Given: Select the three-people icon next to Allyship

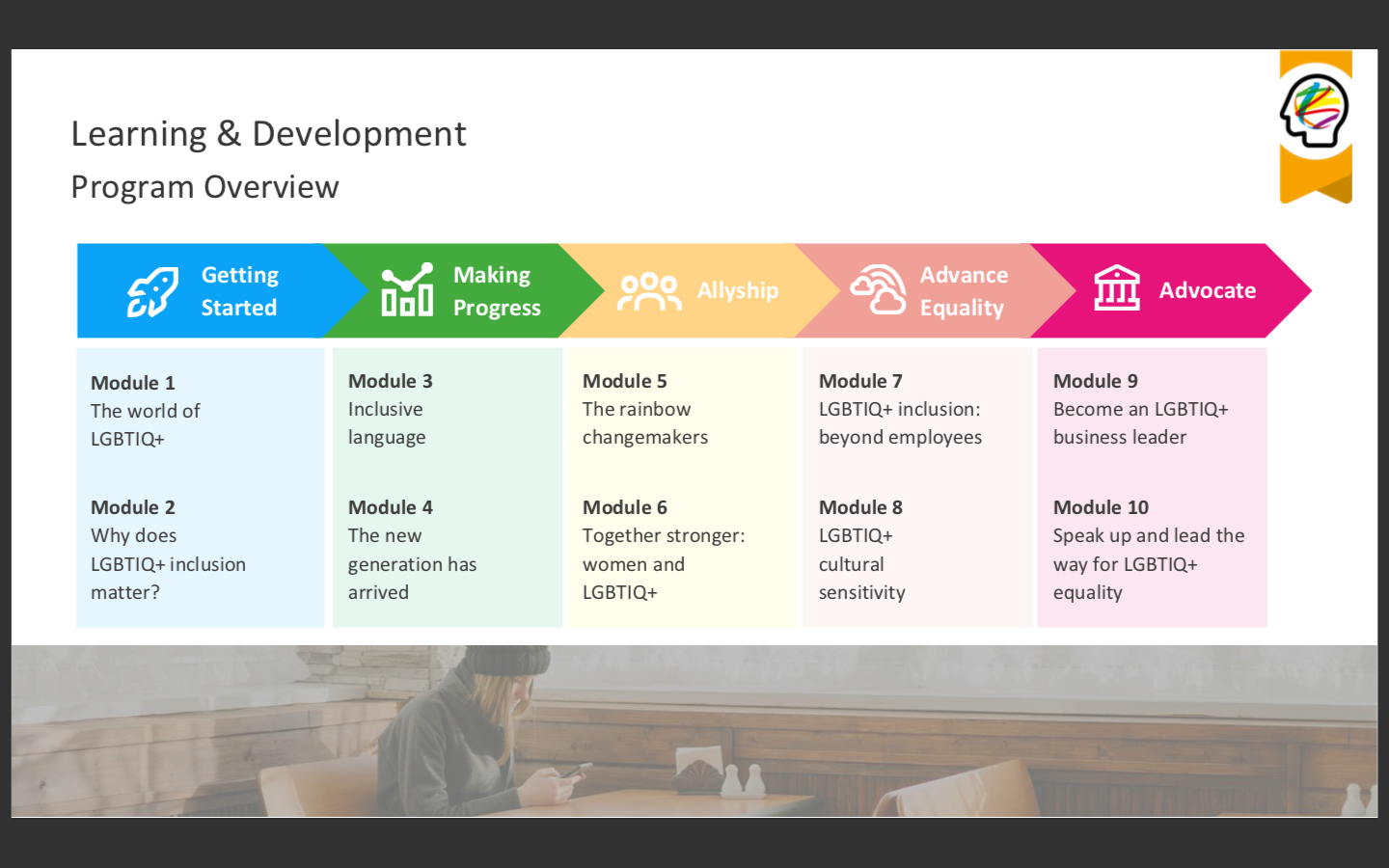Looking at the screenshot, I should pos(649,291).
